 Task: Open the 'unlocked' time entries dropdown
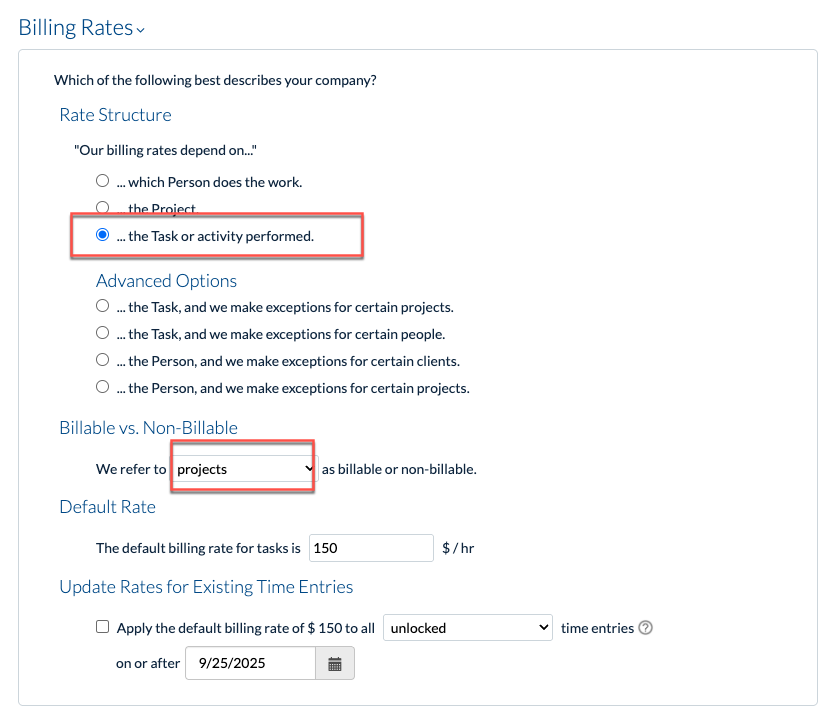pyautogui.click(x=467, y=627)
